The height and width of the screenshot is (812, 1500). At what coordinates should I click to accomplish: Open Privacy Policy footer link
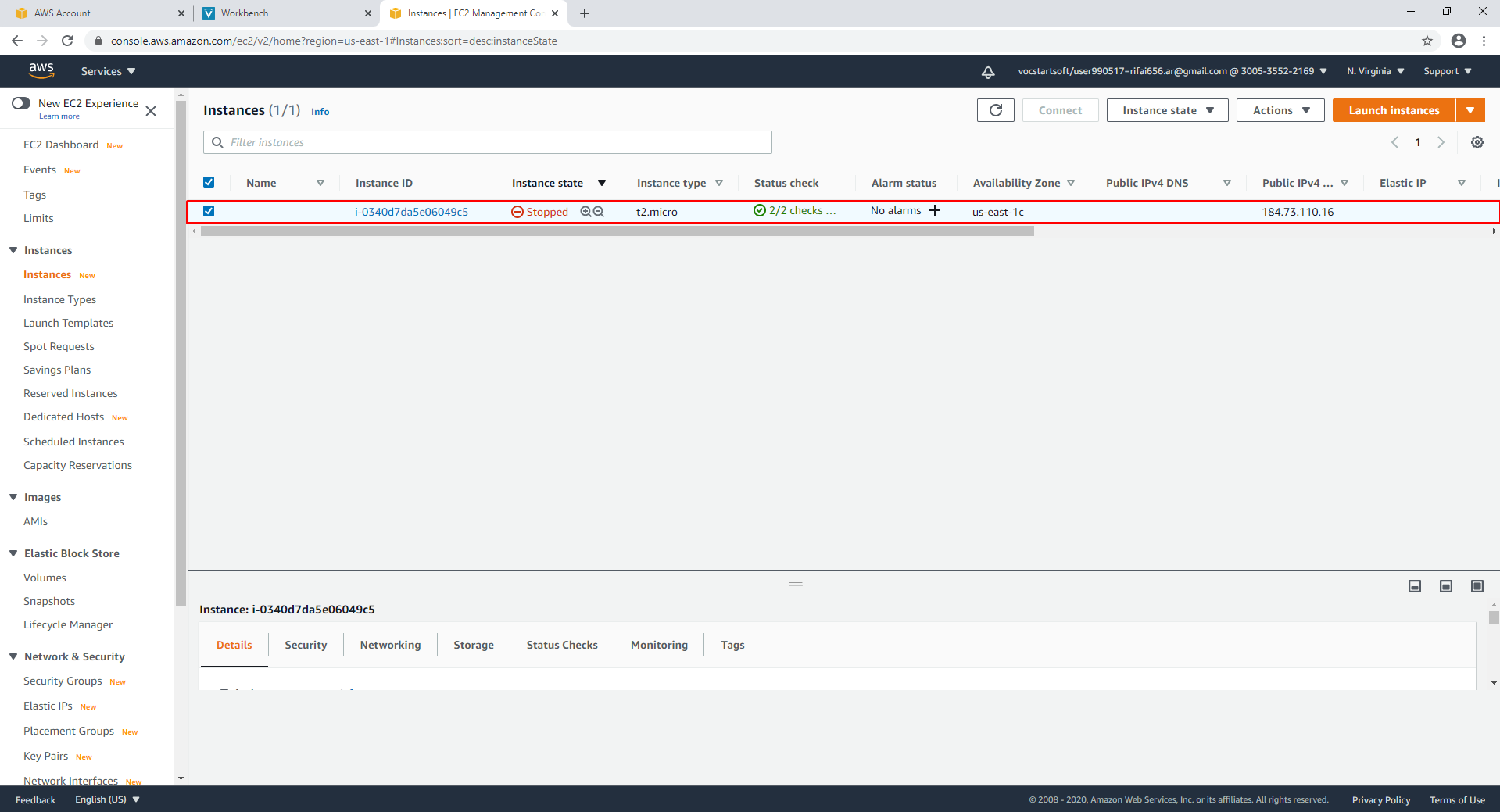point(1381,799)
